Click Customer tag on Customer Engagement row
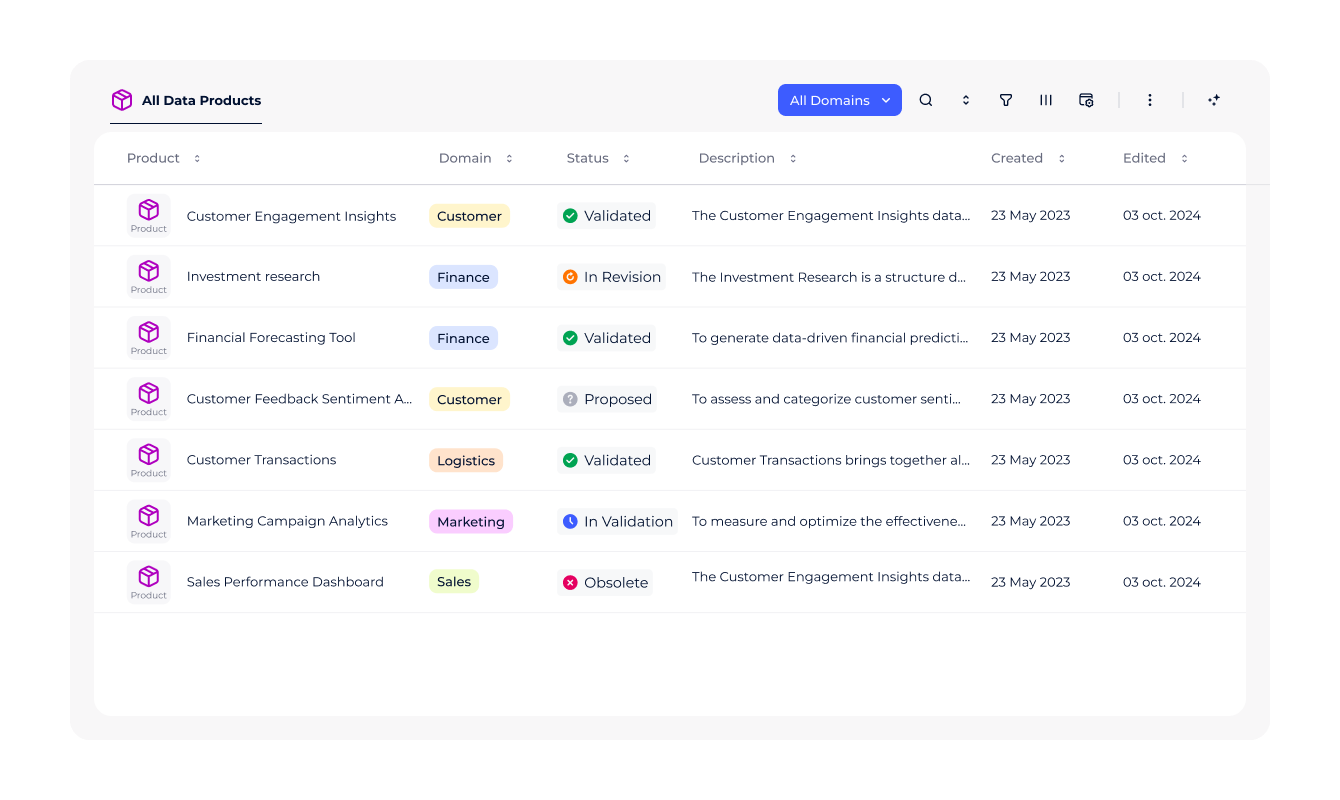1340x800 pixels. click(x=469, y=216)
